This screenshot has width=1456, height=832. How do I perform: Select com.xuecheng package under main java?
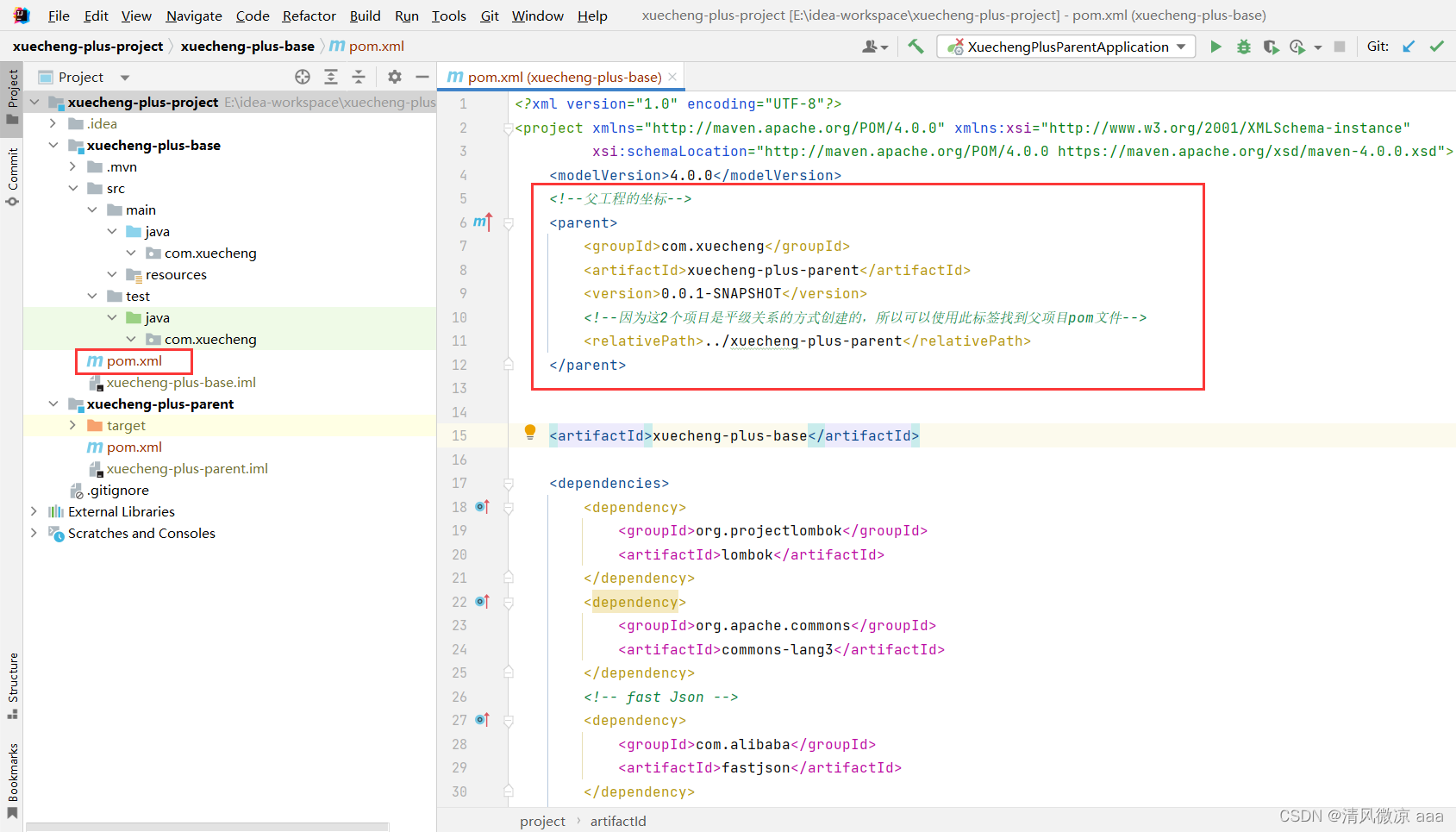210,253
